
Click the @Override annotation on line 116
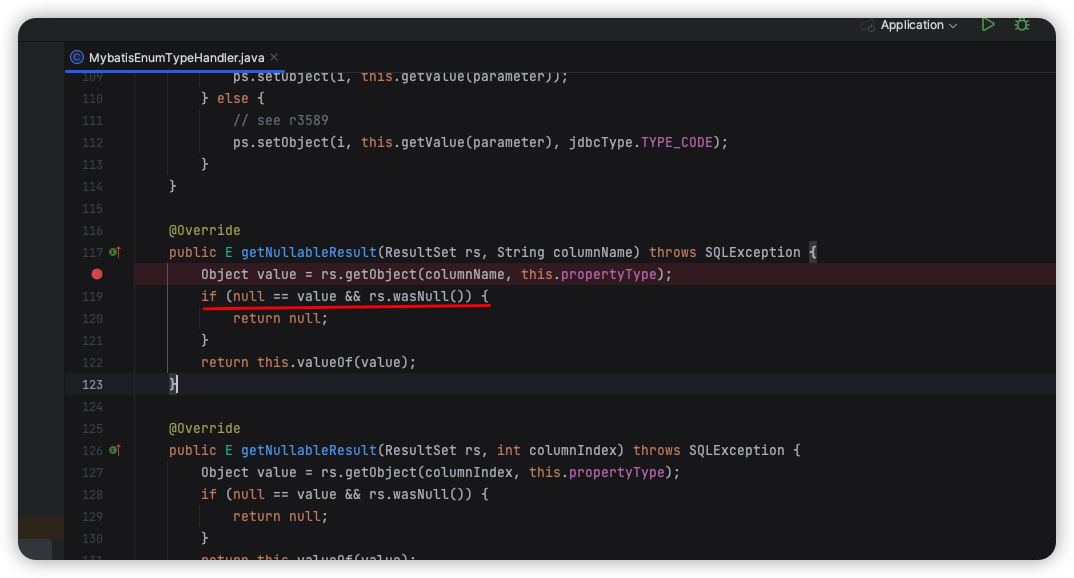(x=204, y=230)
